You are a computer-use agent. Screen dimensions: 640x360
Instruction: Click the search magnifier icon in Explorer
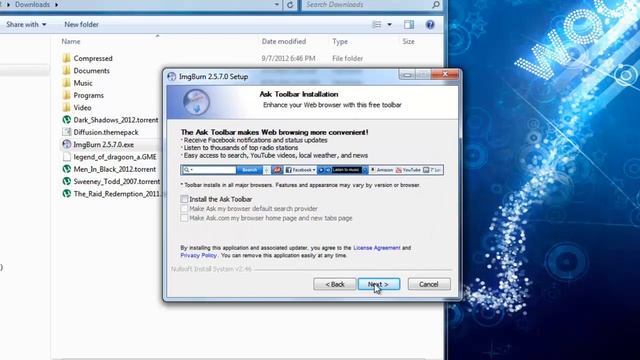(x=436, y=5)
